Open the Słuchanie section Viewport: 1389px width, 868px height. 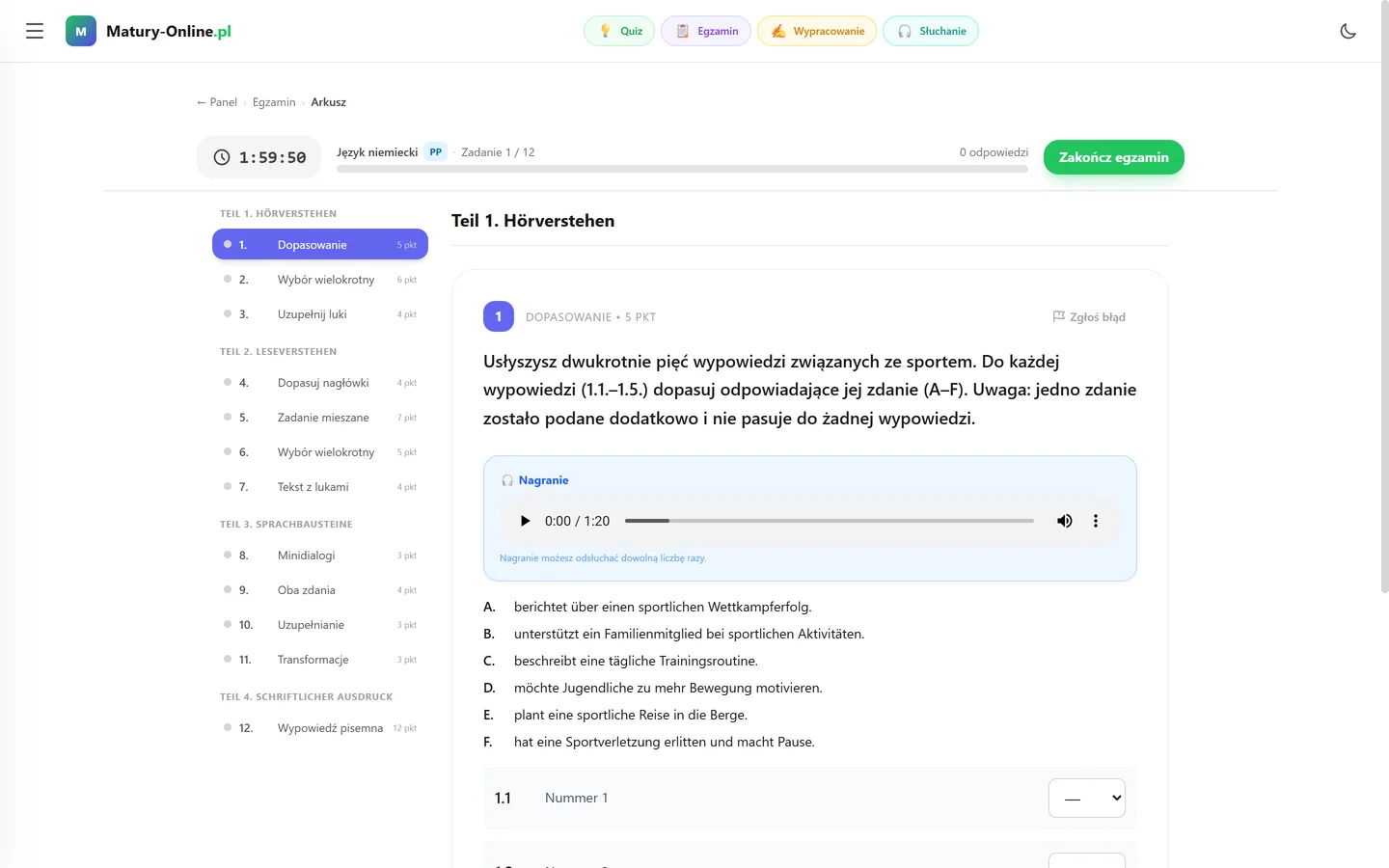(931, 31)
